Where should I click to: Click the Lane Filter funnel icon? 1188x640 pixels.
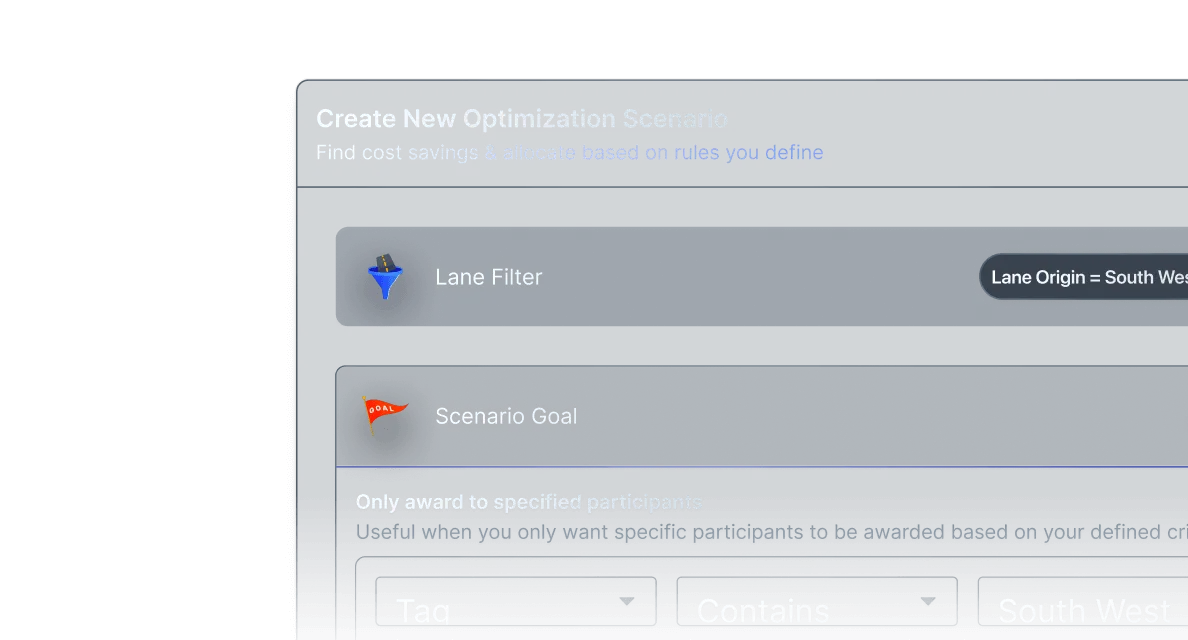(385, 276)
